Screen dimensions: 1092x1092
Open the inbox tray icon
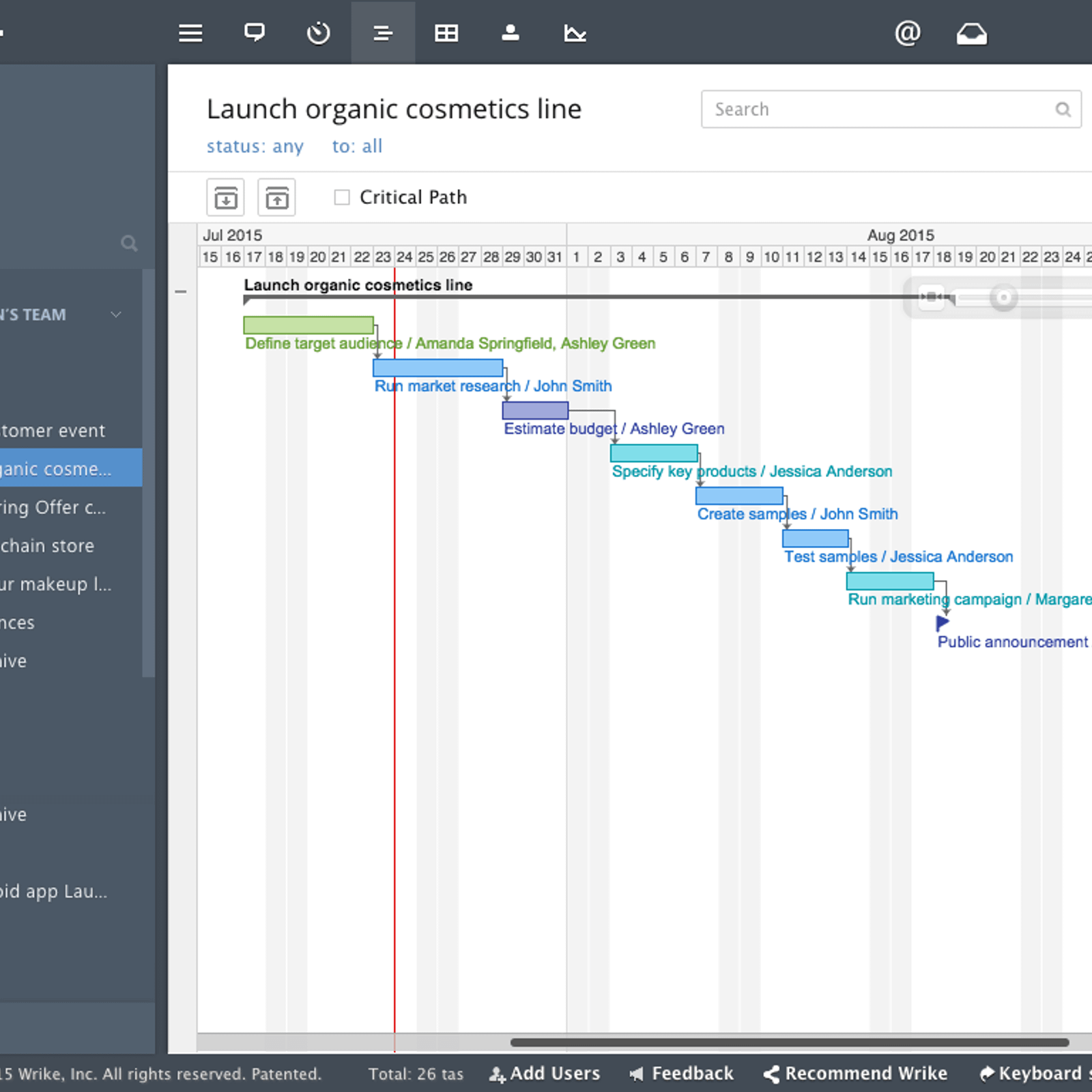tap(972, 33)
